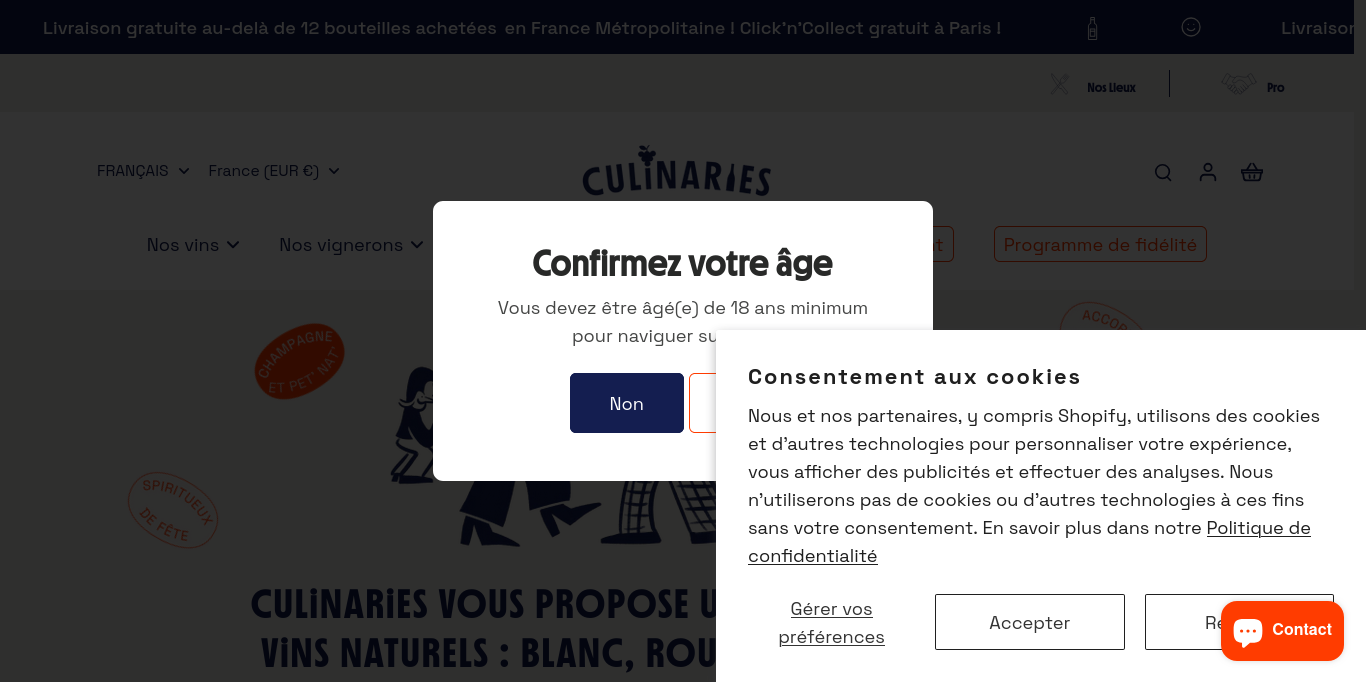Click the account person icon
1366x682 pixels.
click(x=1207, y=172)
